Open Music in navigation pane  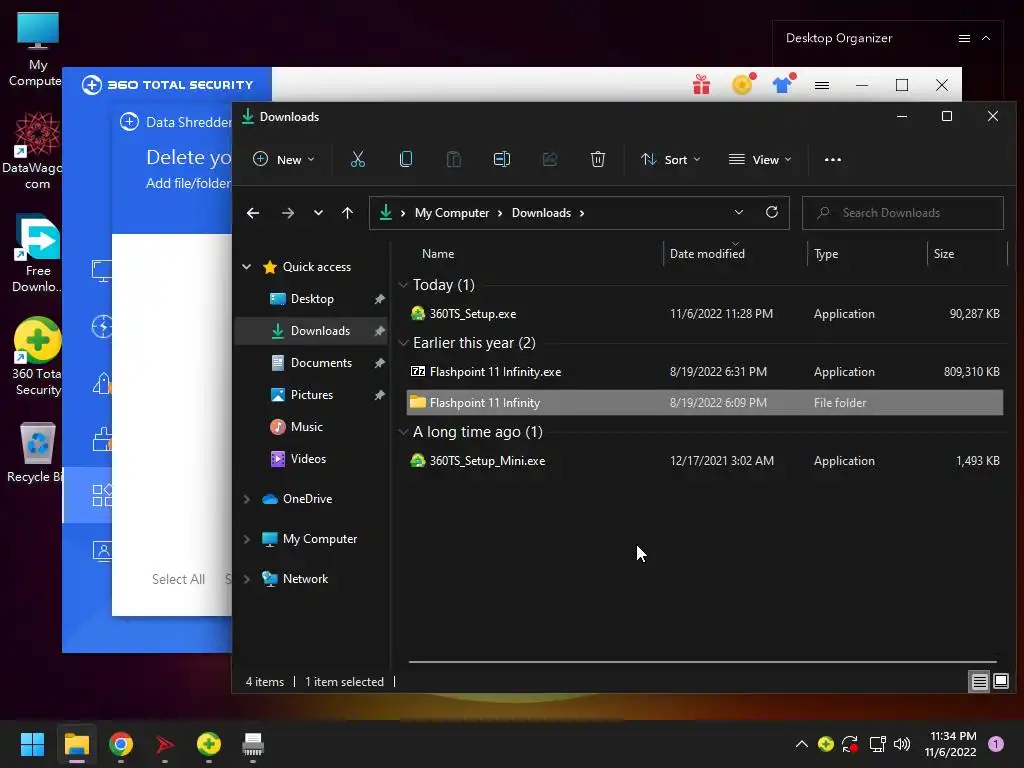point(312,426)
